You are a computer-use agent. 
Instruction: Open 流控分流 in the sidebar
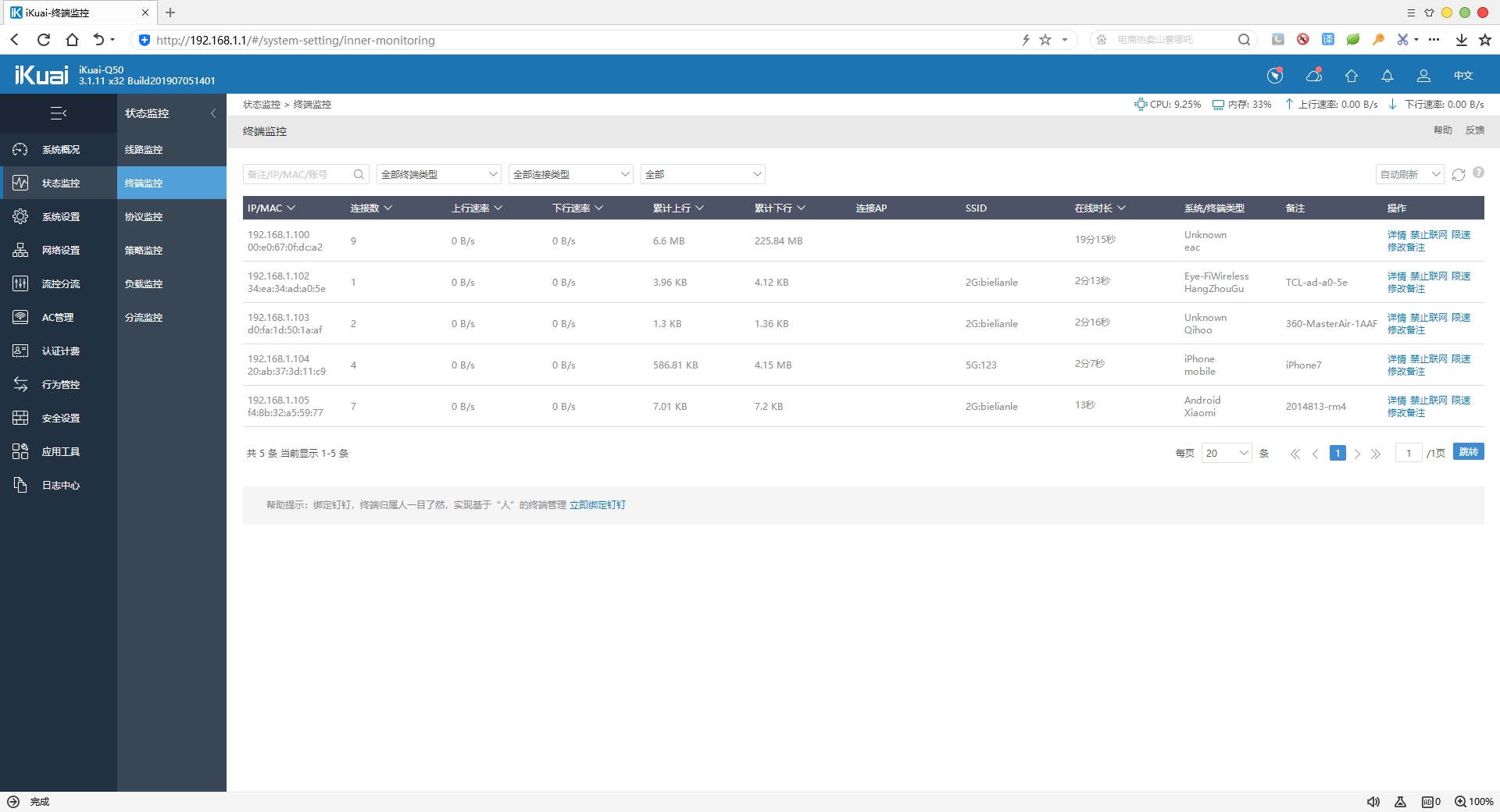pyautogui.click(x=59, y=283)
